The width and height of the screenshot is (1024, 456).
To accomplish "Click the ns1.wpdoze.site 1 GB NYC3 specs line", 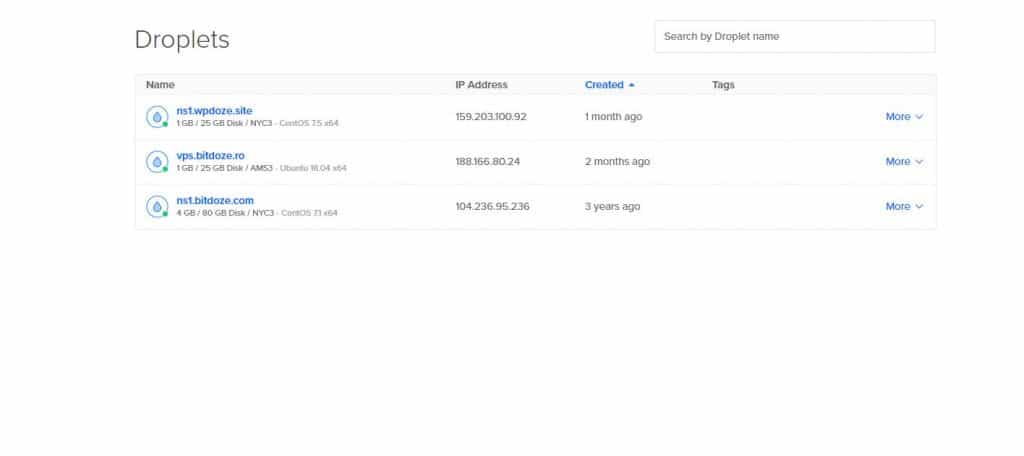I will click(257, 123).
